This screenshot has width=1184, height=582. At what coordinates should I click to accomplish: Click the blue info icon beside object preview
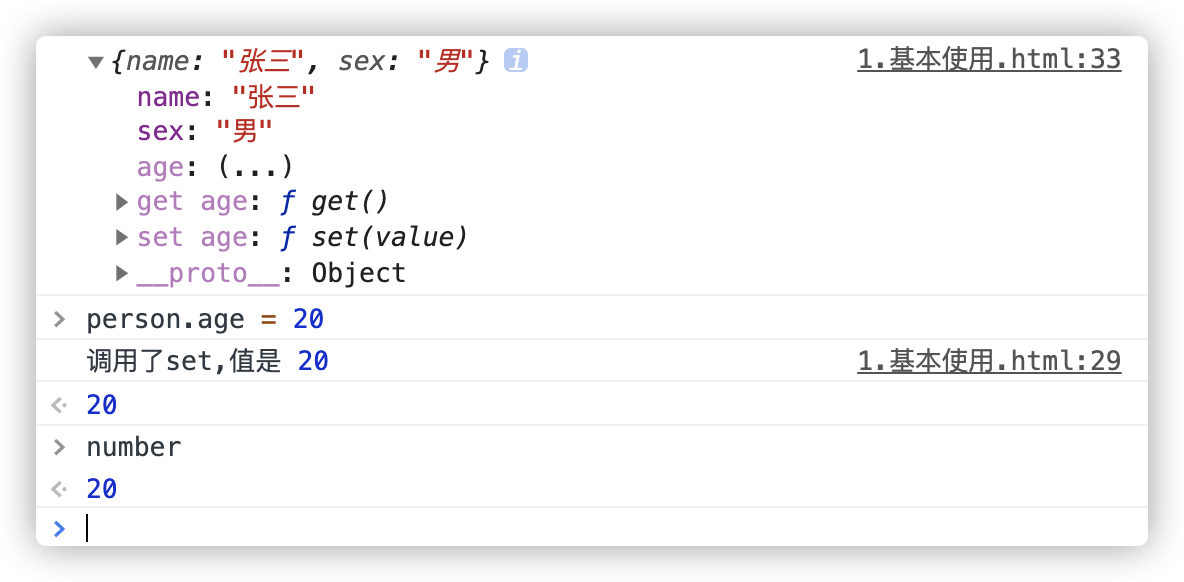click(x=516, y=61)
